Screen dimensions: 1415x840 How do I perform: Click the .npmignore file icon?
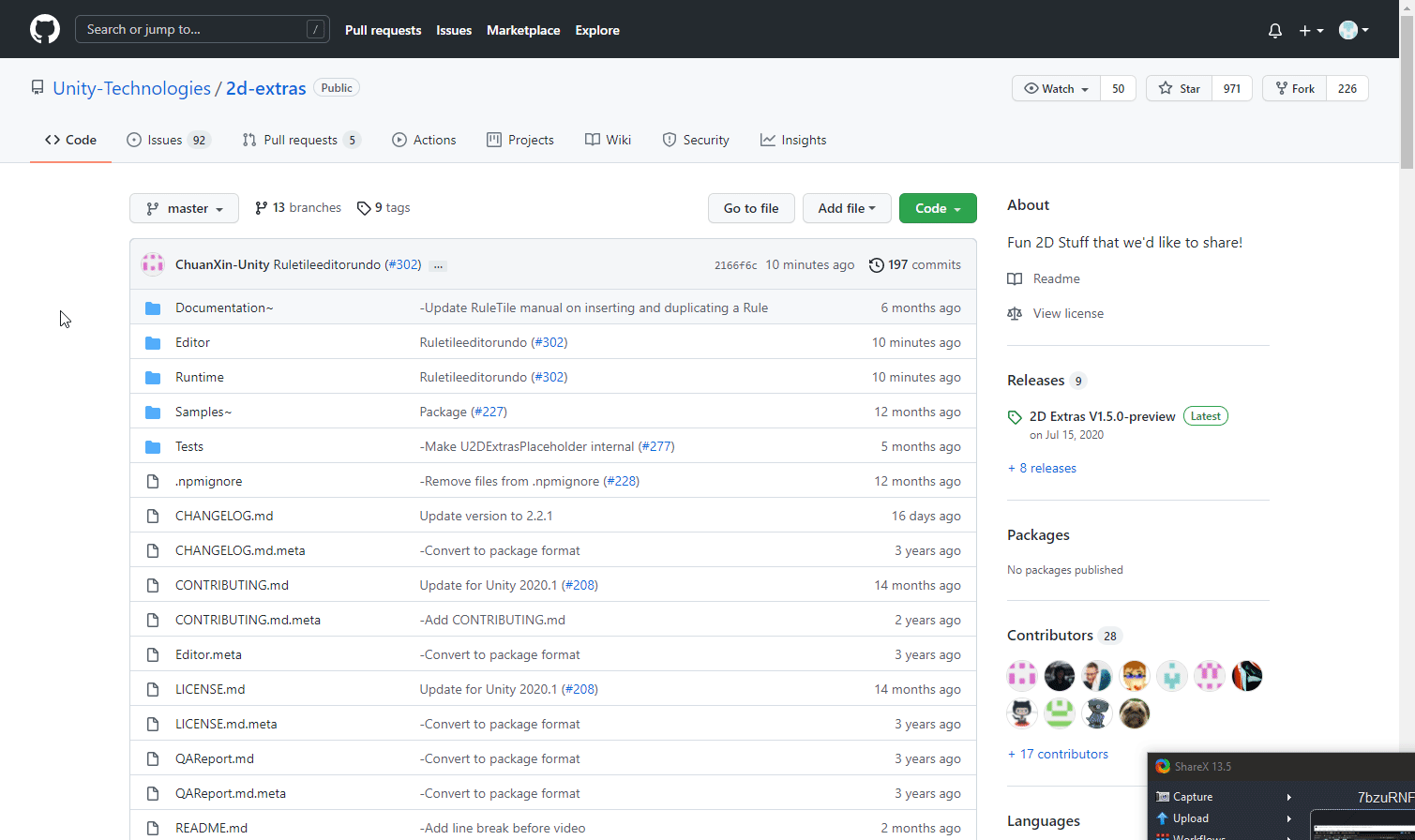153,481
